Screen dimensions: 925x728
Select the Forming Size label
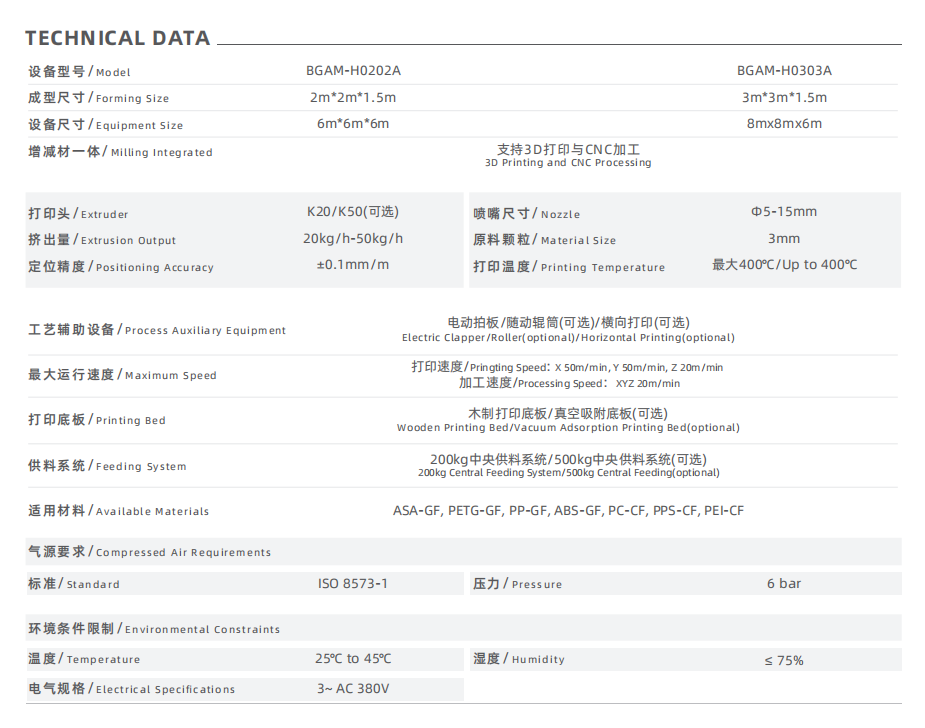click(x=99, y=98)
